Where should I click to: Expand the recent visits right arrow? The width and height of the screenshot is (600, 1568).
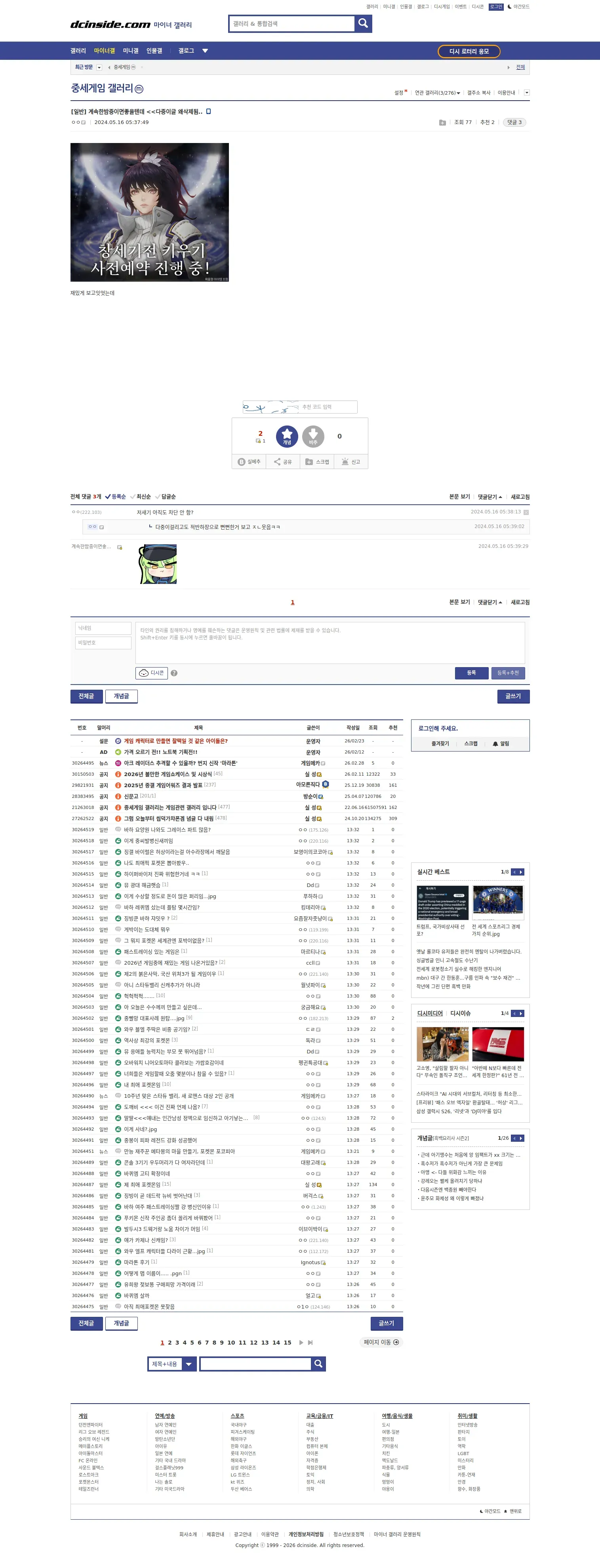click(508, 68)
